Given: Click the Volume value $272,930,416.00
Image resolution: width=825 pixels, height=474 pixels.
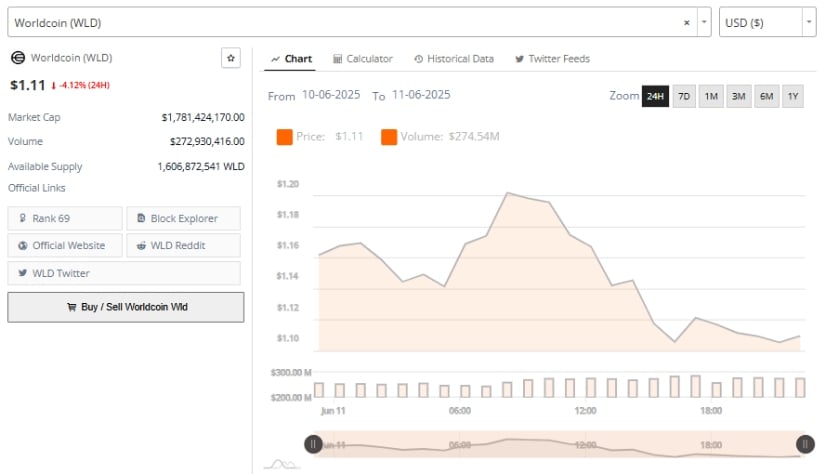Looking at the screenshot, I should point(207,142).
